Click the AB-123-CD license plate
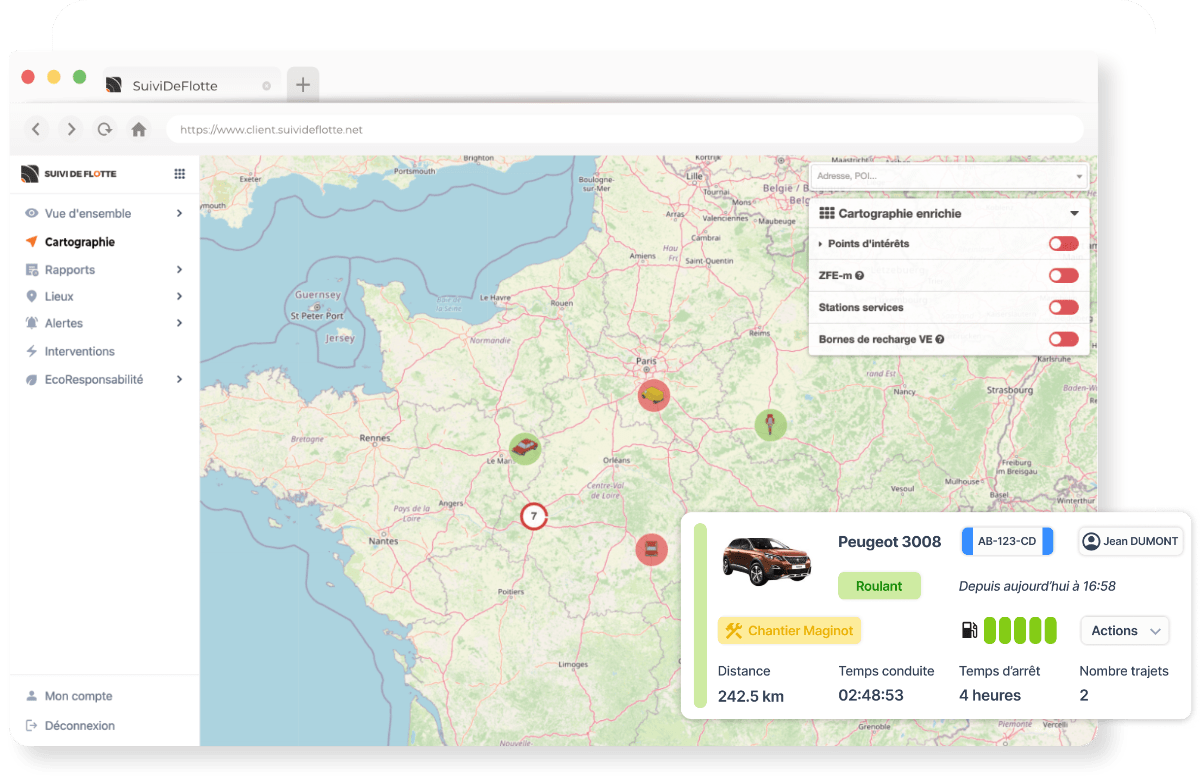The width and height of the screenshot is (1200, 783). click(x=1007, y=541)
